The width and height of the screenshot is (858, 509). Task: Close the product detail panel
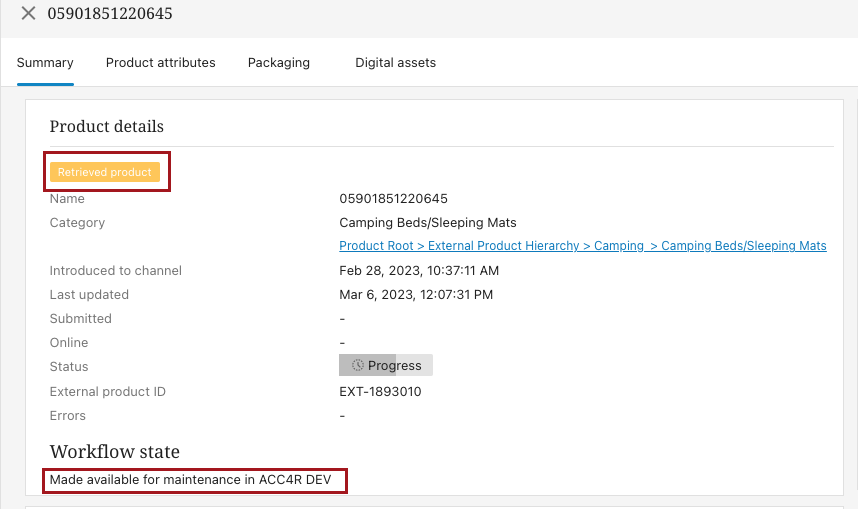28,14
